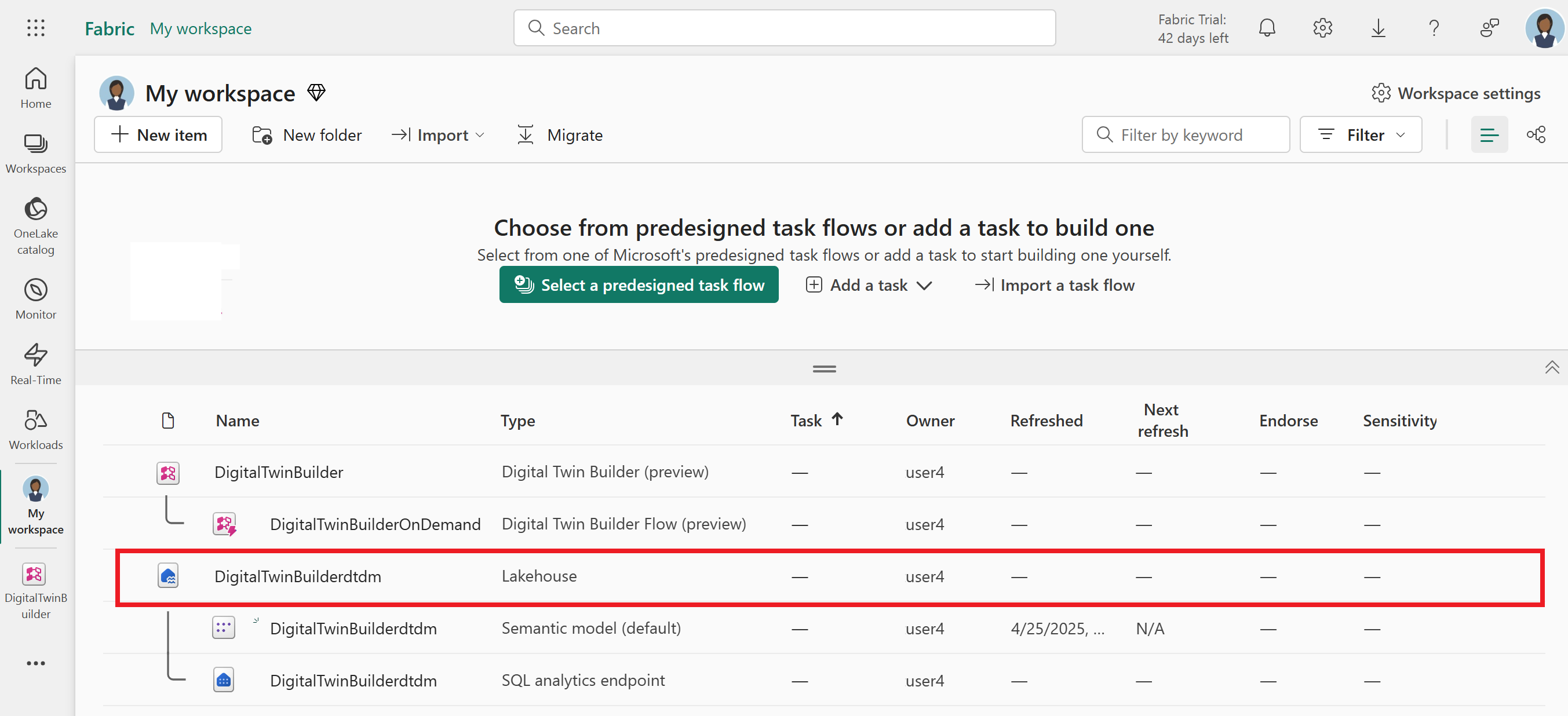1568x716 pixels.
Task: Open the Help question mark
Action: pos(1434,27)
